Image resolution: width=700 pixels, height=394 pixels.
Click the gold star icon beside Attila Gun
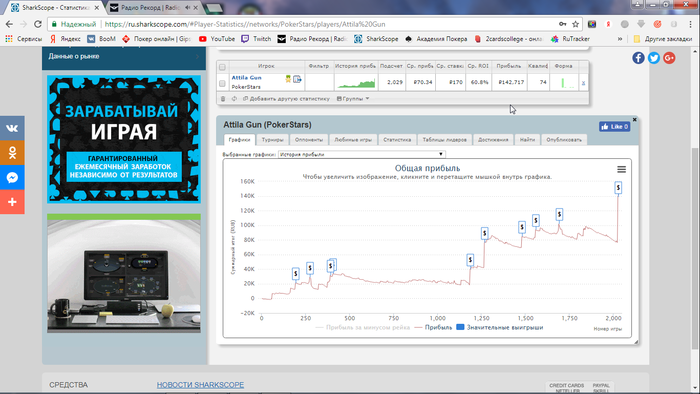[x=288, y=79]
